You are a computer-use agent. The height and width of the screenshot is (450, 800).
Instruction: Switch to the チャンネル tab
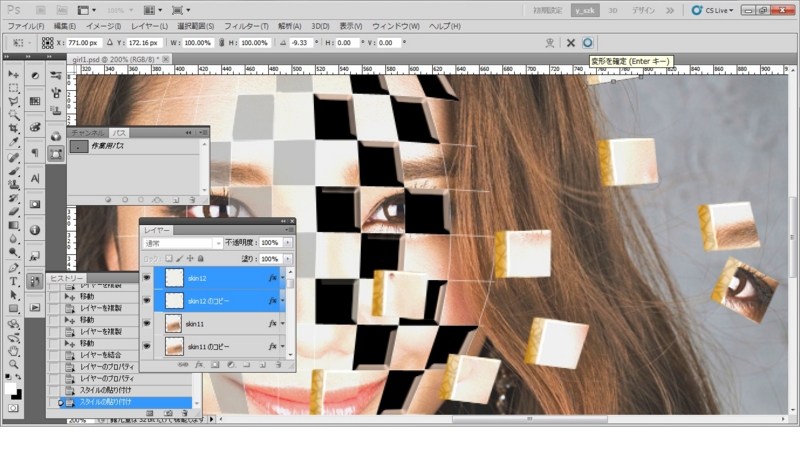pos(87,133)
